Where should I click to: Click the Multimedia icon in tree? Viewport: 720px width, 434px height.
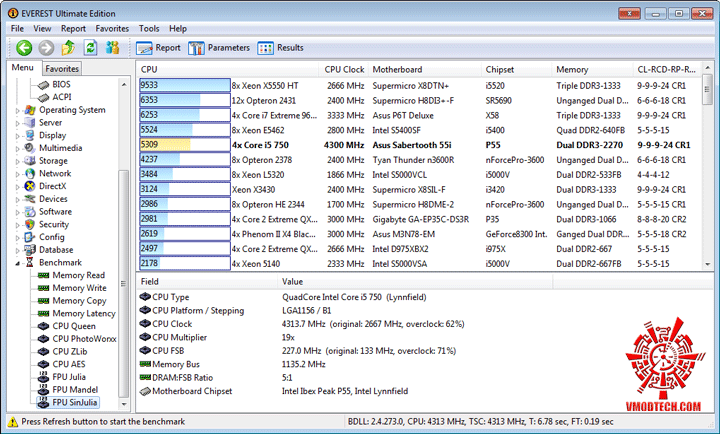point(30,148)
